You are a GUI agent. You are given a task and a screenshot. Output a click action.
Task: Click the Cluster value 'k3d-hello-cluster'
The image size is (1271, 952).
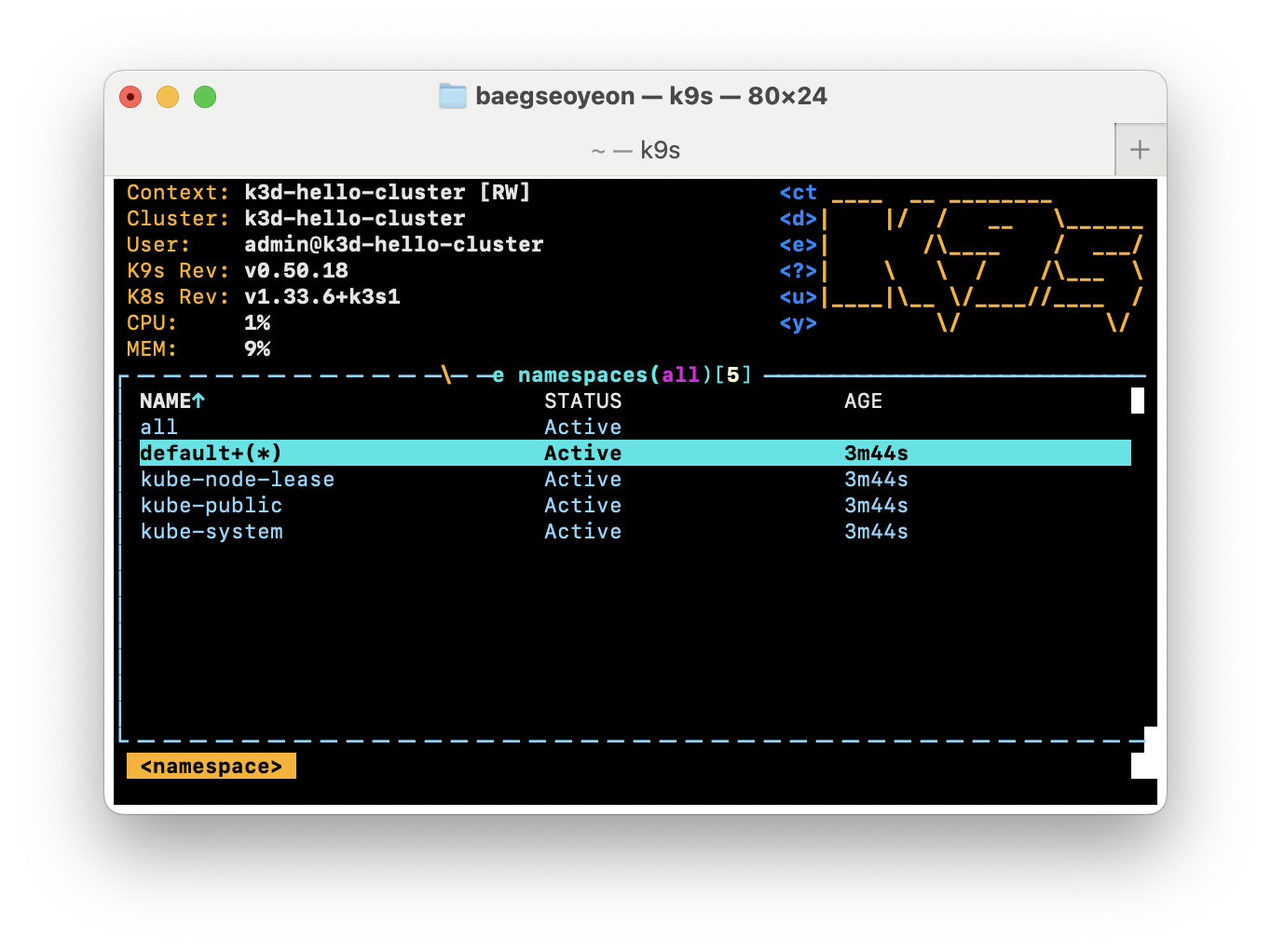point(355,218)
